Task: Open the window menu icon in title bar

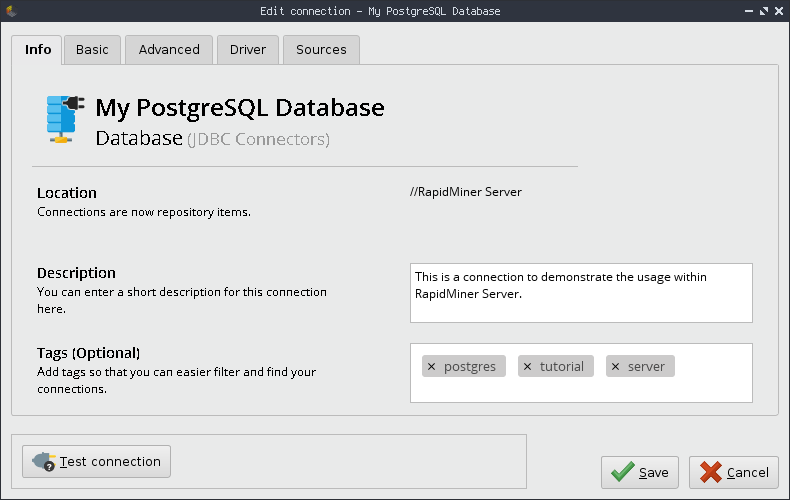Action: click(11, 11)
